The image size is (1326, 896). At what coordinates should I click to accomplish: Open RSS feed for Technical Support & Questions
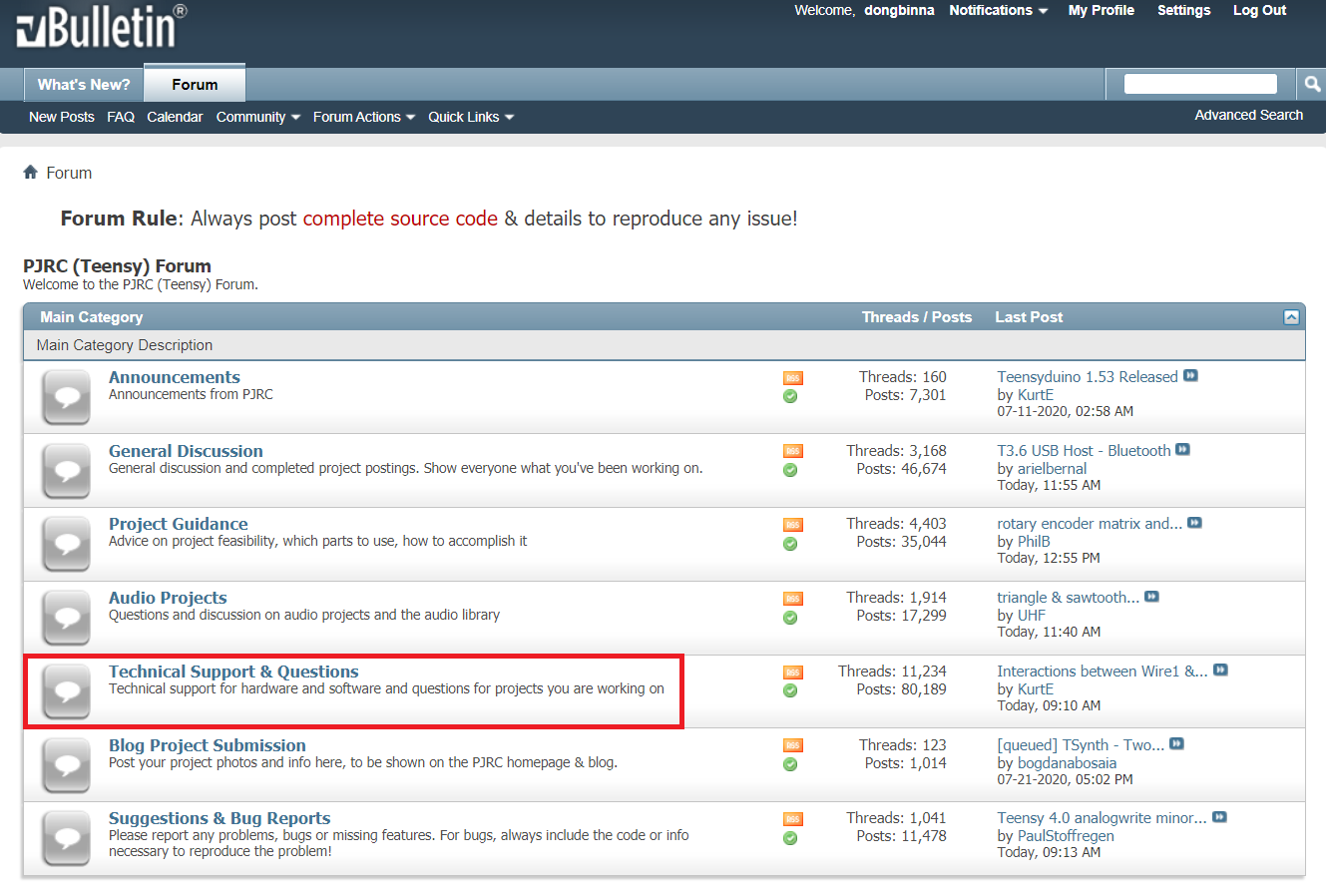793,672
